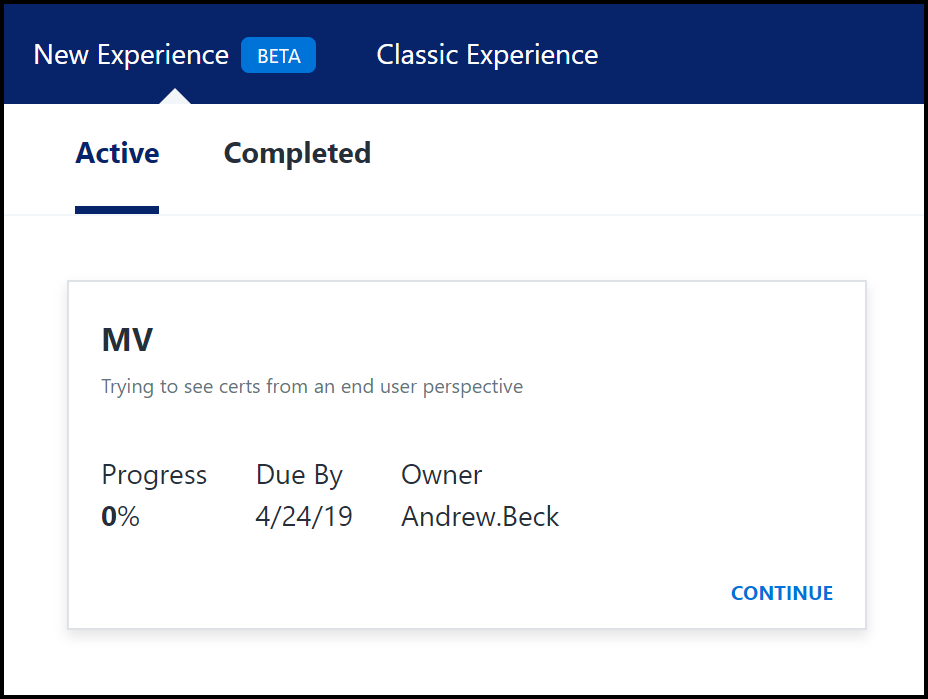Select the 0% progress value
Viewport: 928px width, 699px height.
pos(120,517)
